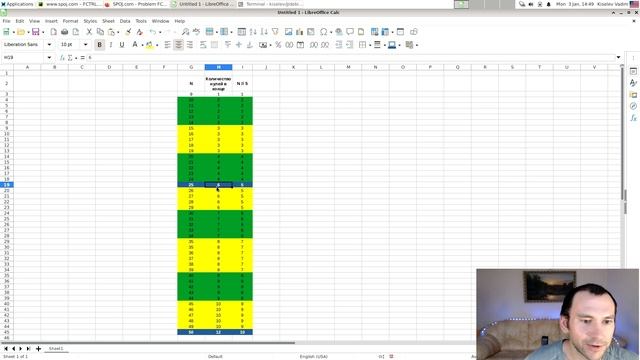Click the Sort Ascending icon
Screen dimensions: 640x360
(x=253, y=32)
